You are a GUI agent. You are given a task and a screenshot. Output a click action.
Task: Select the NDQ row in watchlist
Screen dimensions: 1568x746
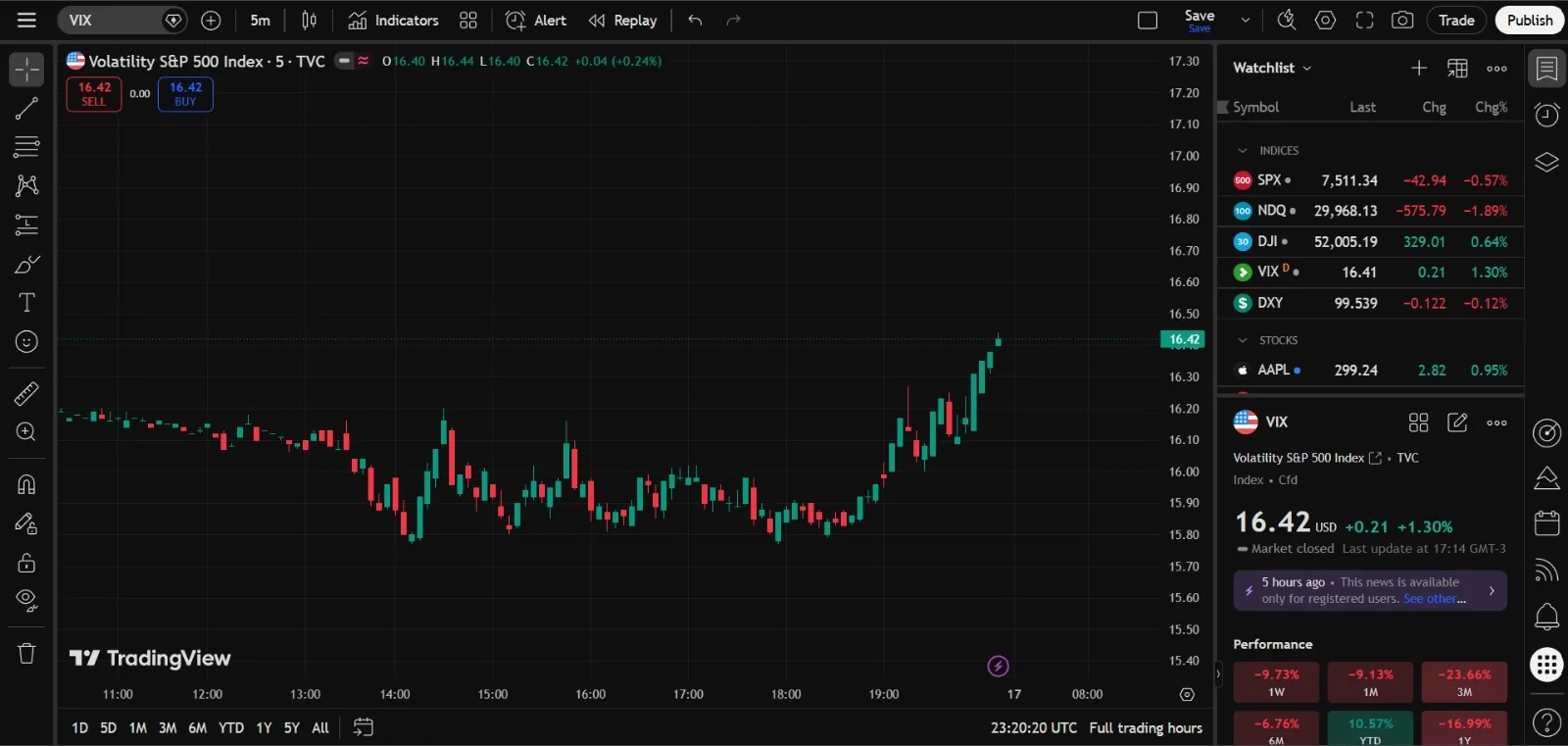click(x=1370, y=211)
